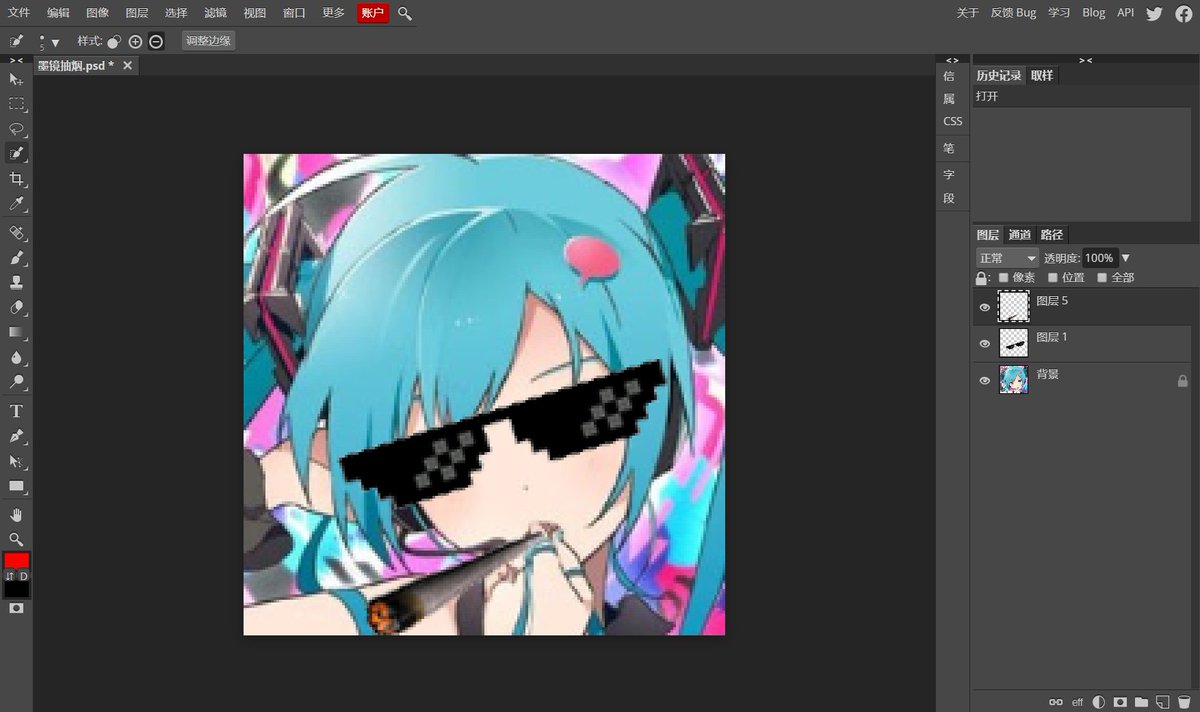Image resolution: width=1200 pixels, height=712 pixels.
Task: Collapse the left toolbar with >< arrows
Action: 16,60
